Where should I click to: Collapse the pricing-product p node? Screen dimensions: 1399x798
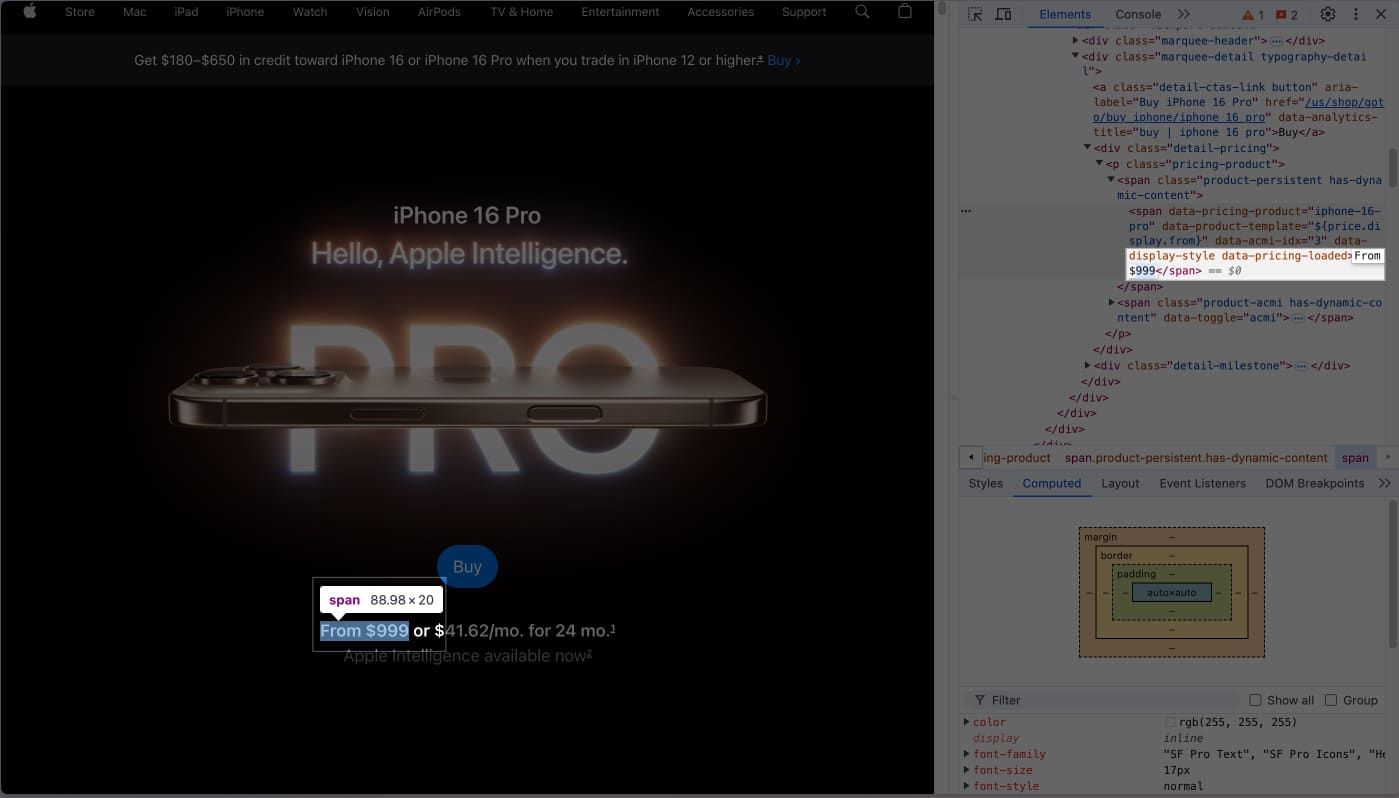click(x=1099, y=164)
